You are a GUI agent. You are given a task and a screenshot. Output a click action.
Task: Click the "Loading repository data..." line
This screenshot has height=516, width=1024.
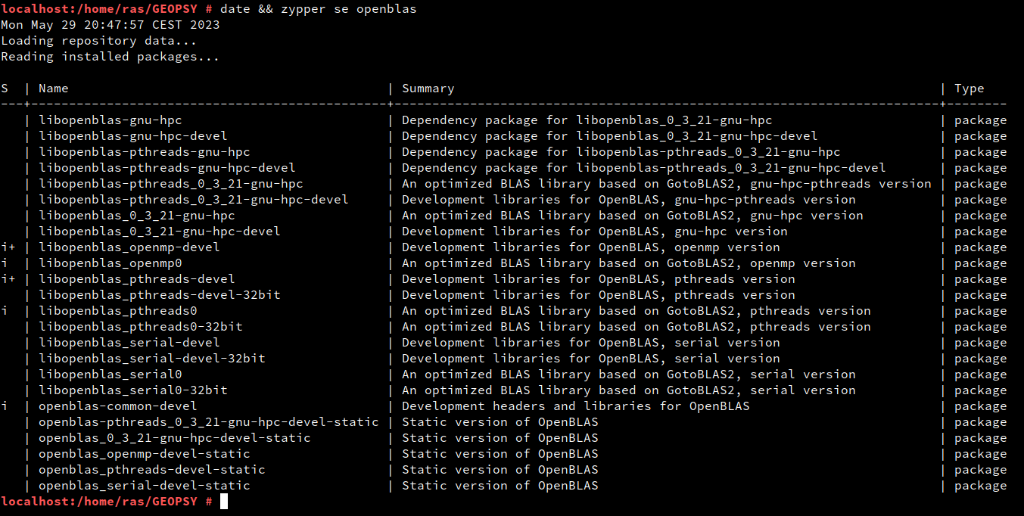pos(99,41)
